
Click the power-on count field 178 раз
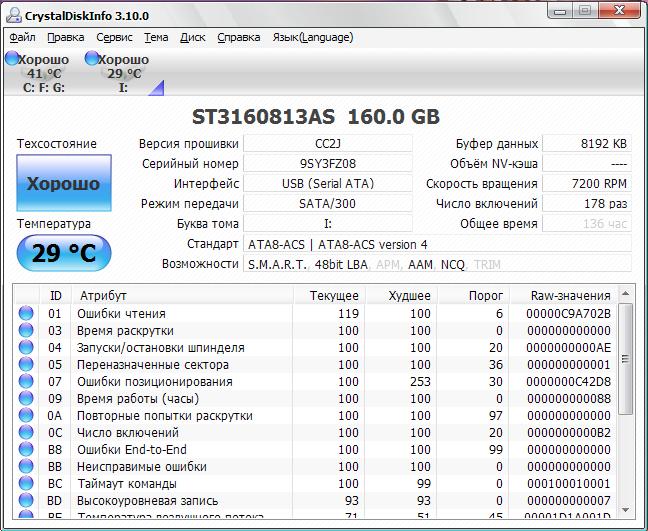click(x=587, y=203)
